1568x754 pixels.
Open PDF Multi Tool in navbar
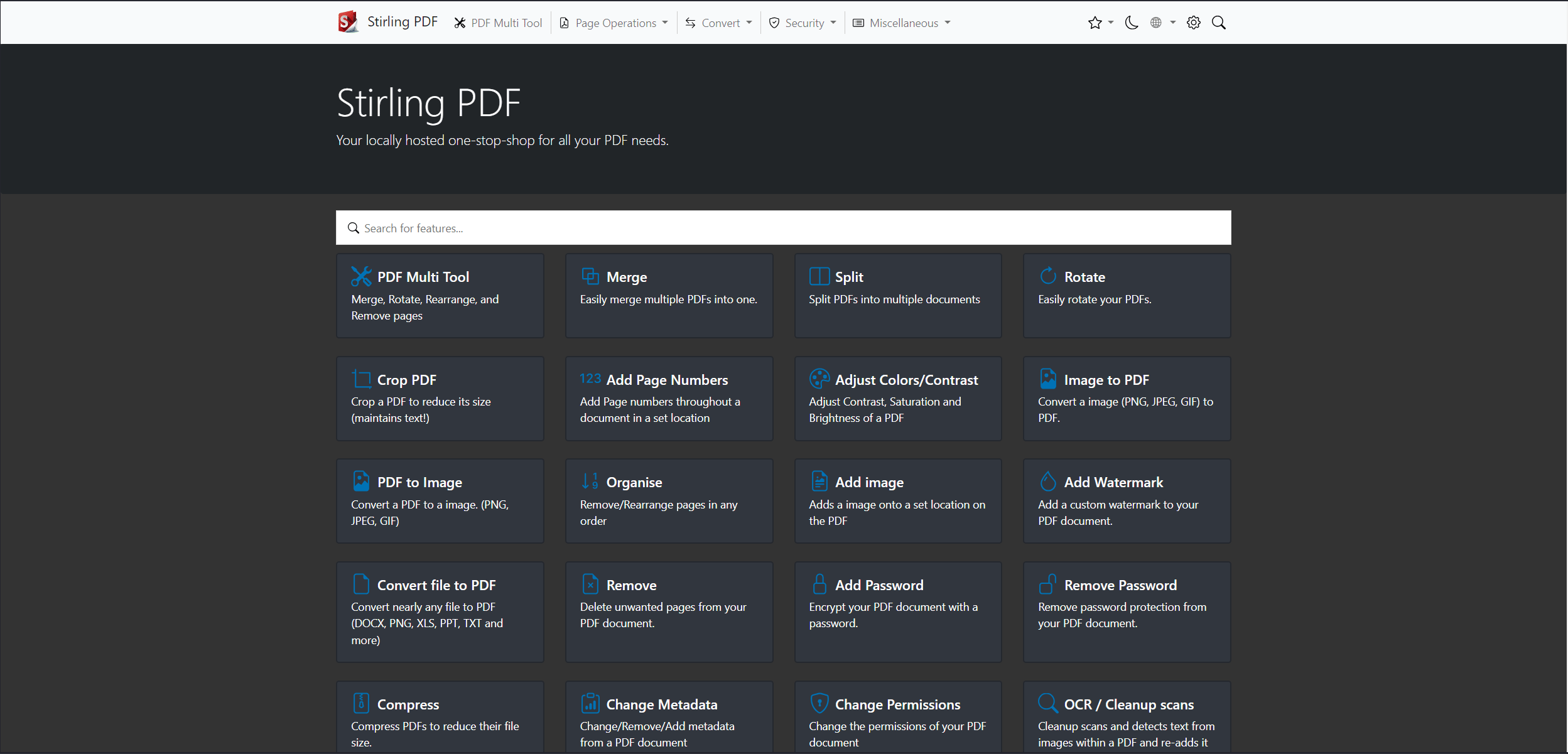499,23
